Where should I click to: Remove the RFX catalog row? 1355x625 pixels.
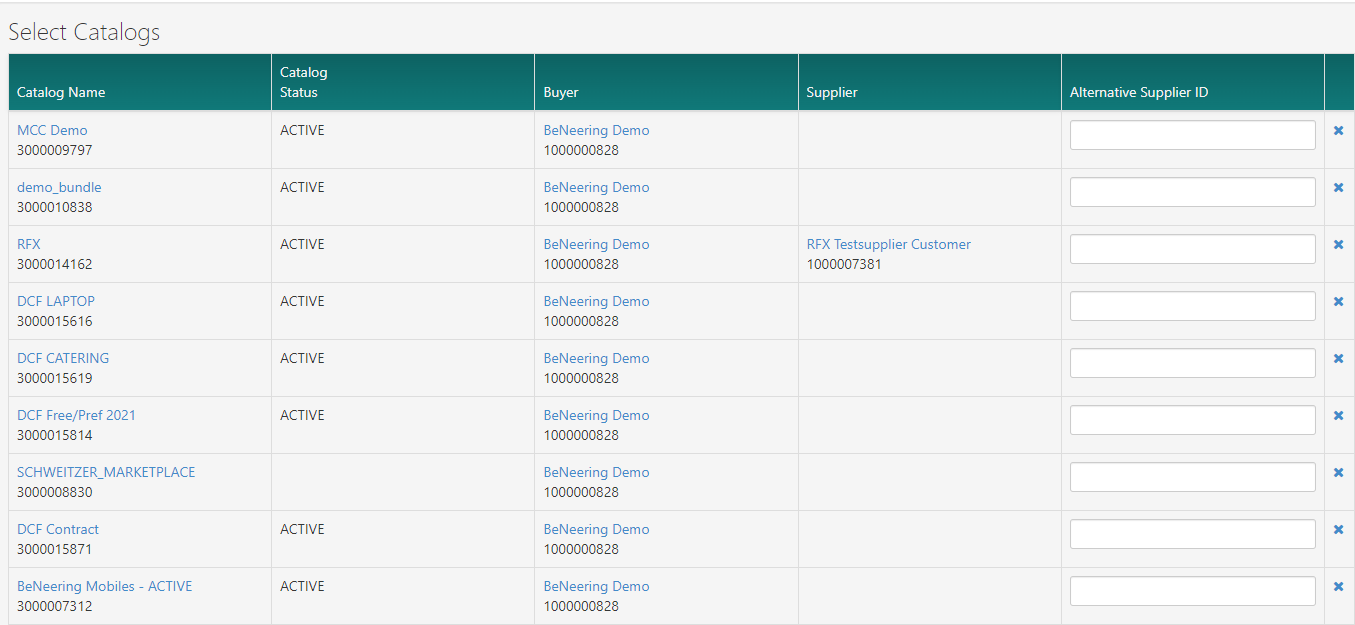pyautogui.click(x=1338, y=245)
